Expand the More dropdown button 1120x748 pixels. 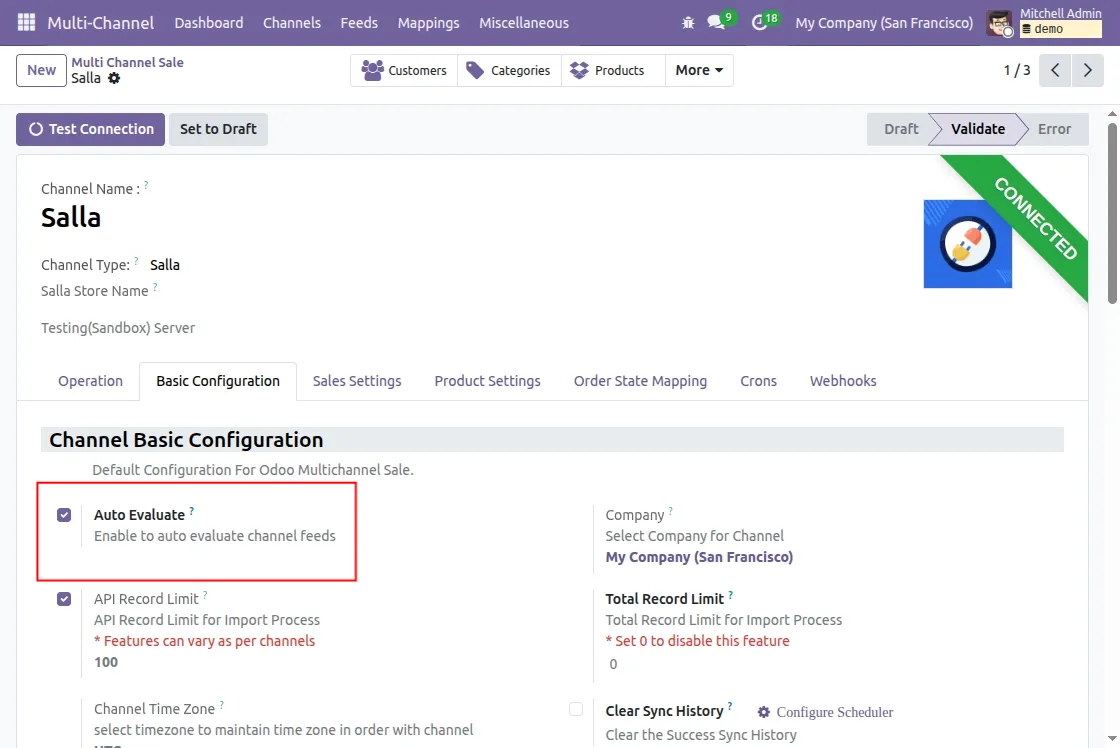(699, 70)
